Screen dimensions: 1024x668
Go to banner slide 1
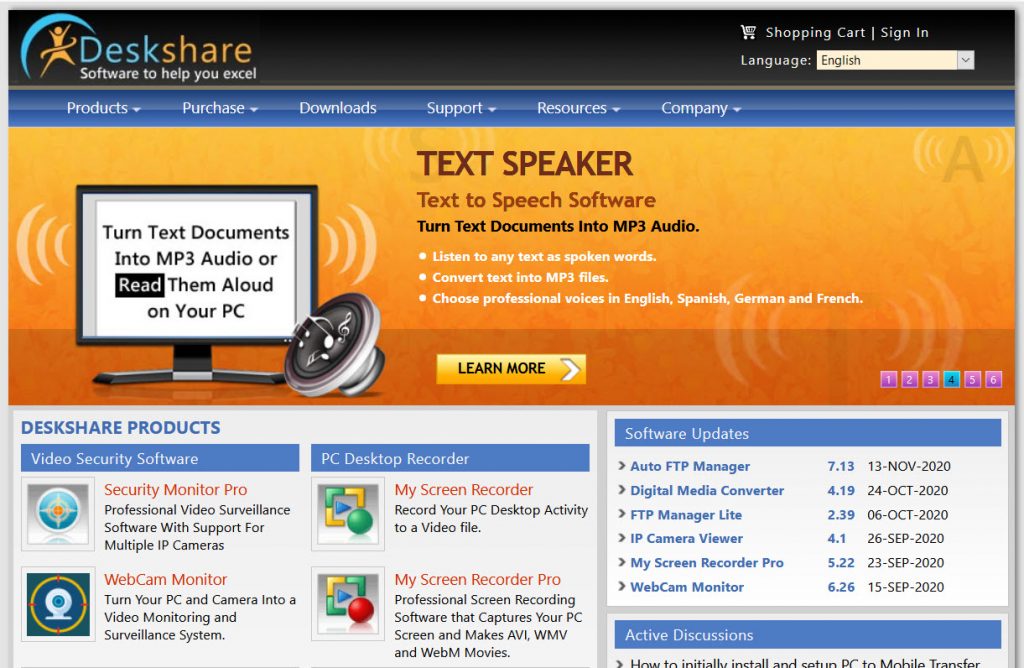pos(888,379)
